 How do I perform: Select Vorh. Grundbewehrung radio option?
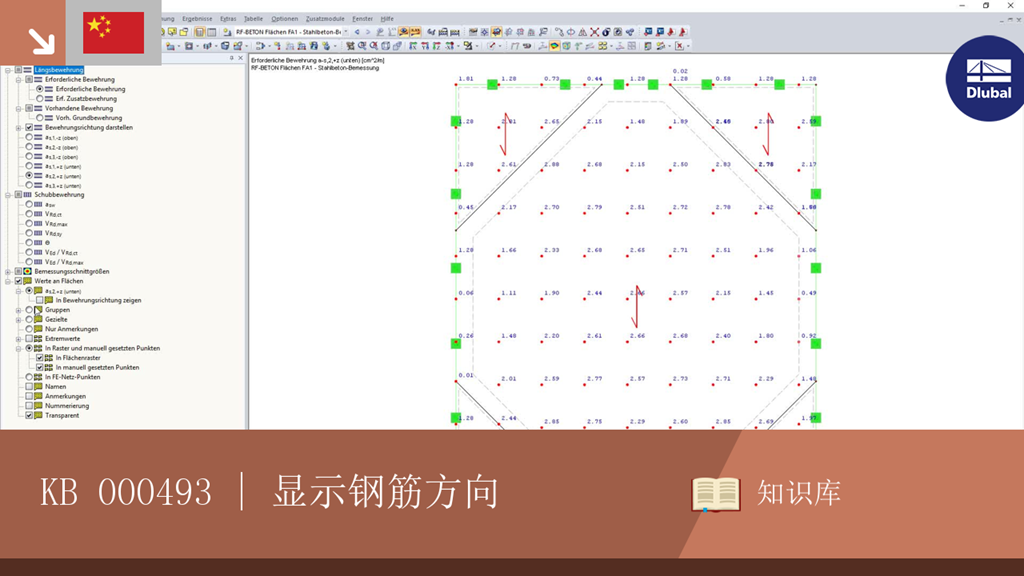coord(40,118)
